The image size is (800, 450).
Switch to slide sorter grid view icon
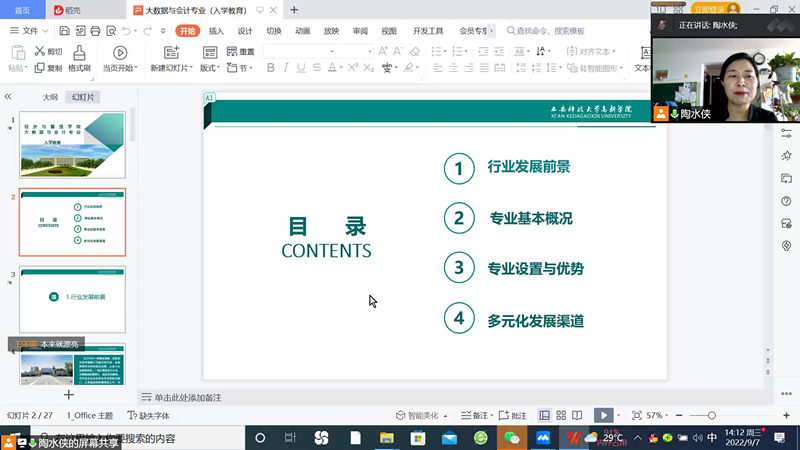tap(561, 415)
